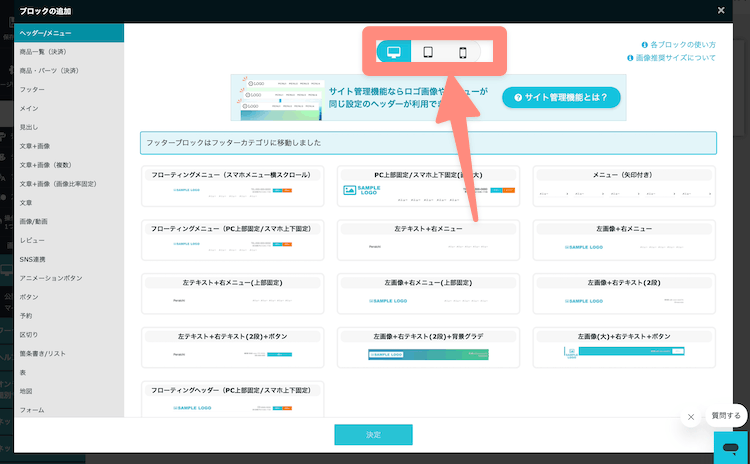
Task: Select 見出し category
Action: point(69,127)
